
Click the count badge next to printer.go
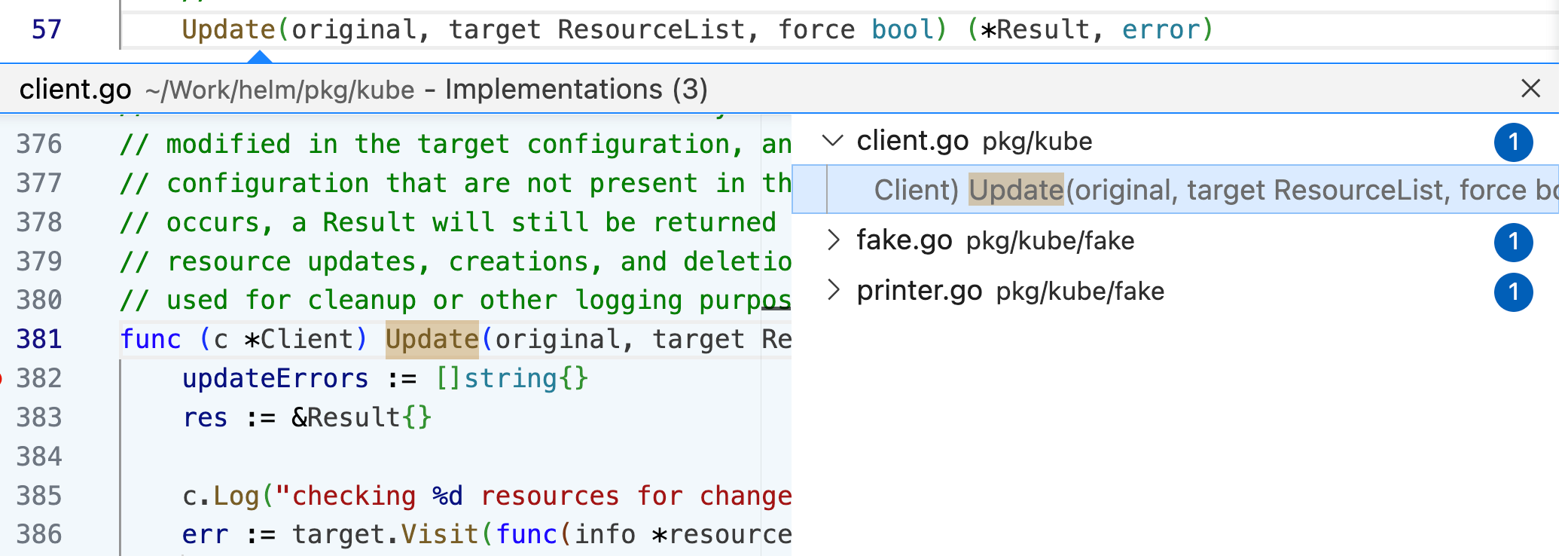1513,292
